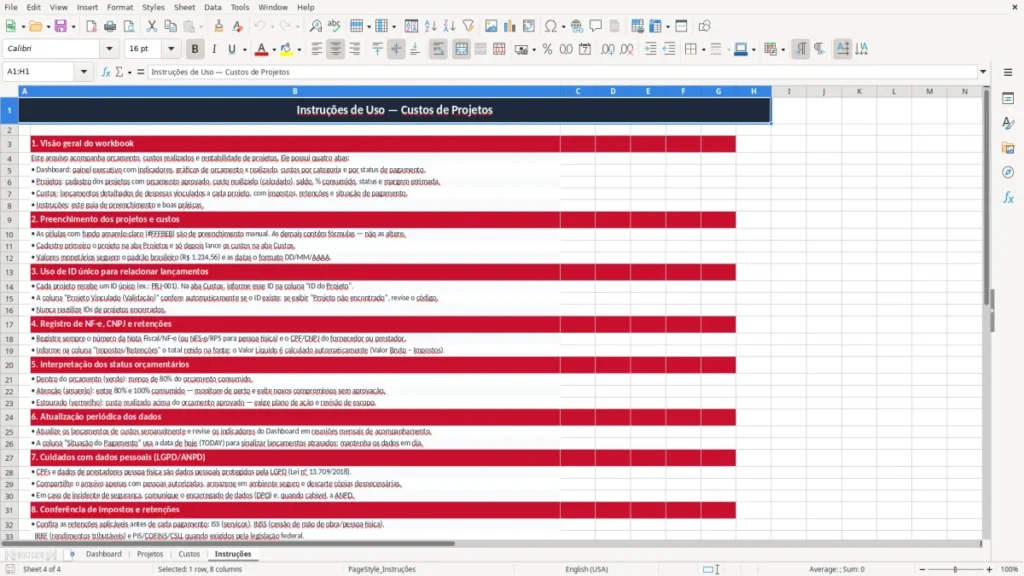
Task: Click Font color red A swatch
Action: click(261, 49)
